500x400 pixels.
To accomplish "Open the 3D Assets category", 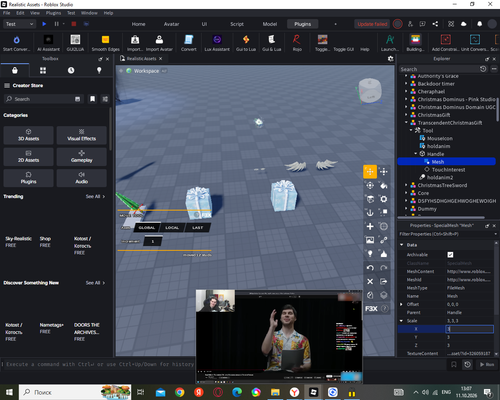I will pyautogui.click(x=28, y=135).
